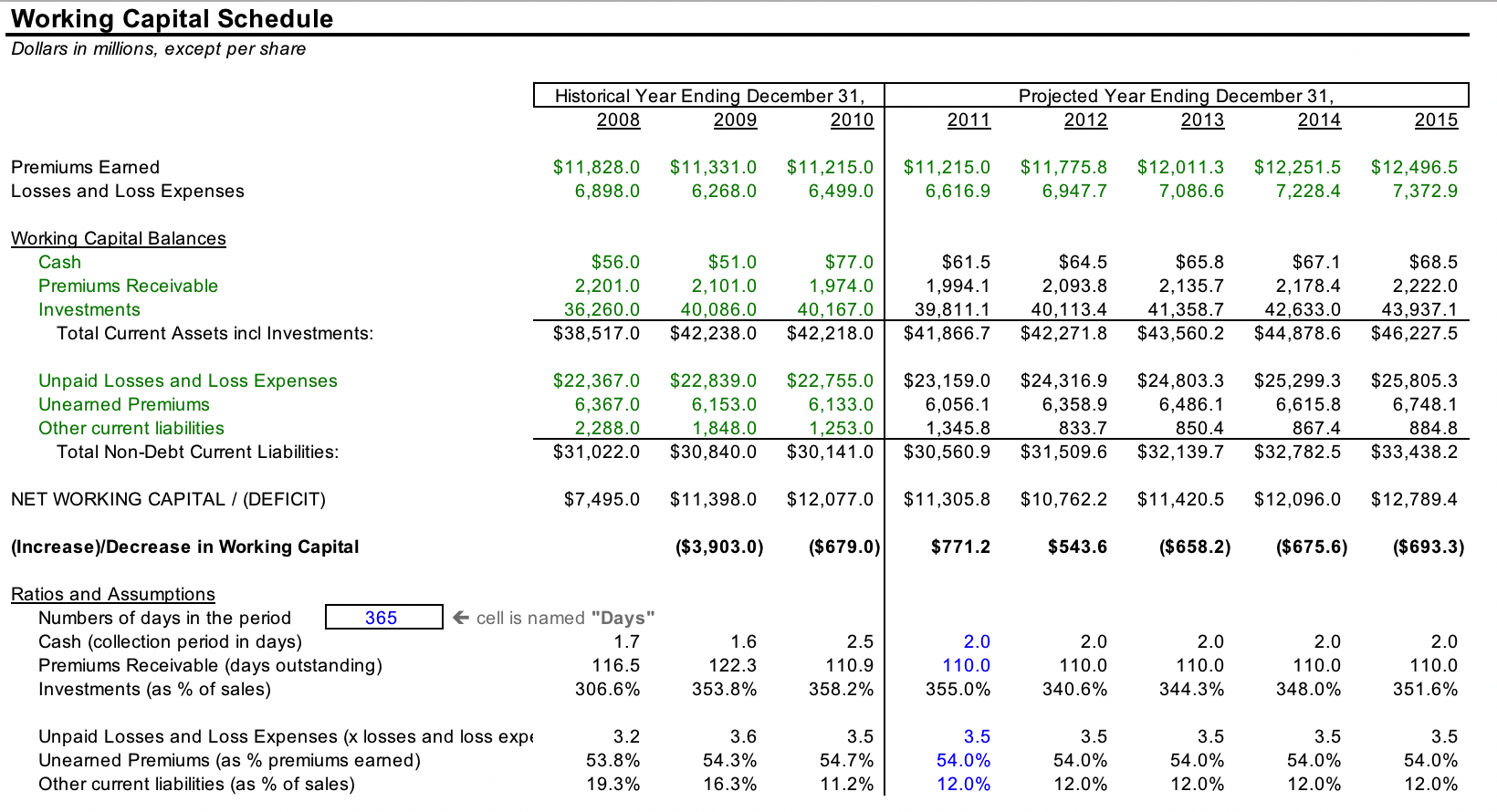Click the 2010 Cash balance cell $77.0

849,262
